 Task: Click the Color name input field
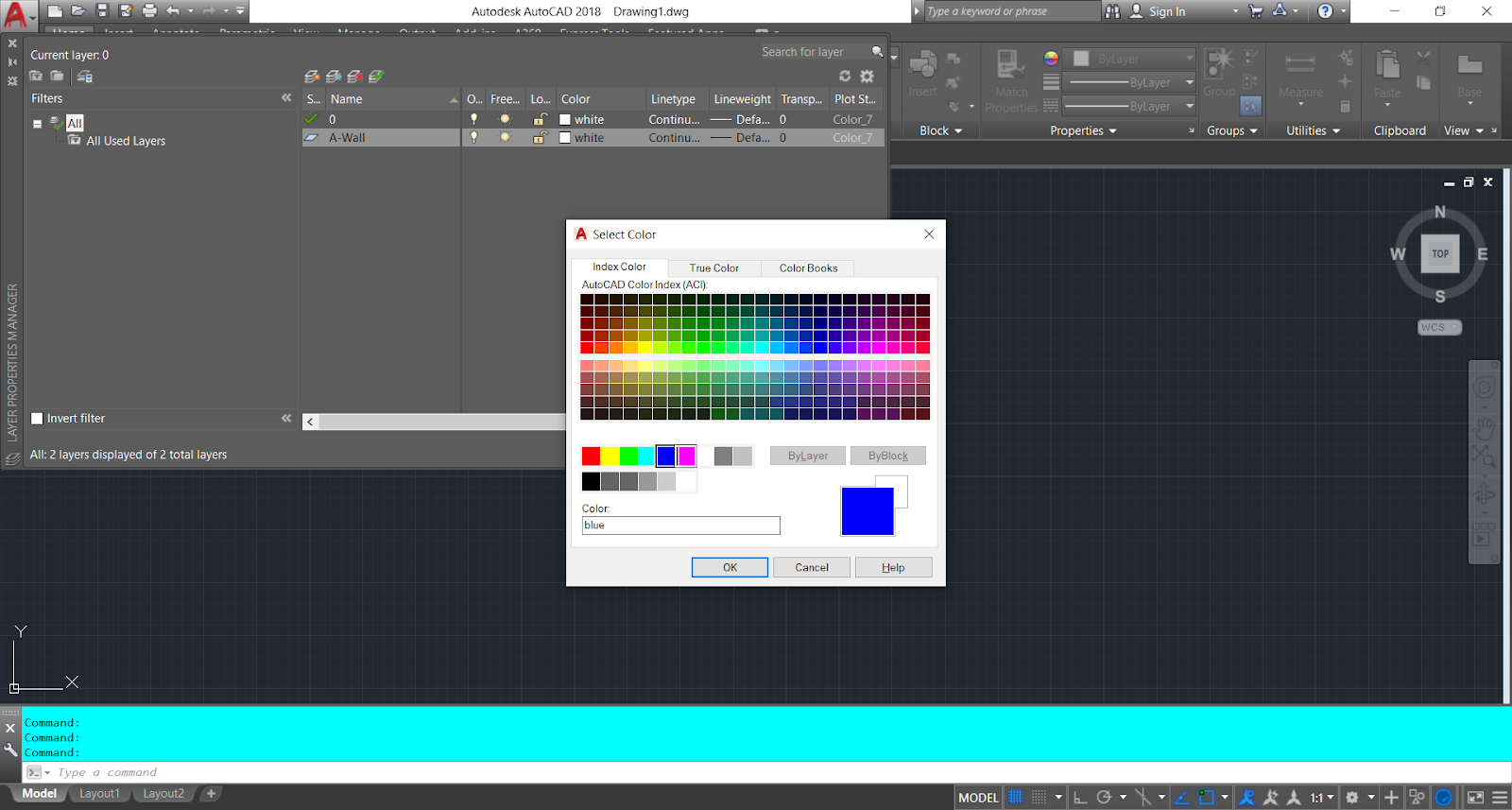tap(680, 526)
